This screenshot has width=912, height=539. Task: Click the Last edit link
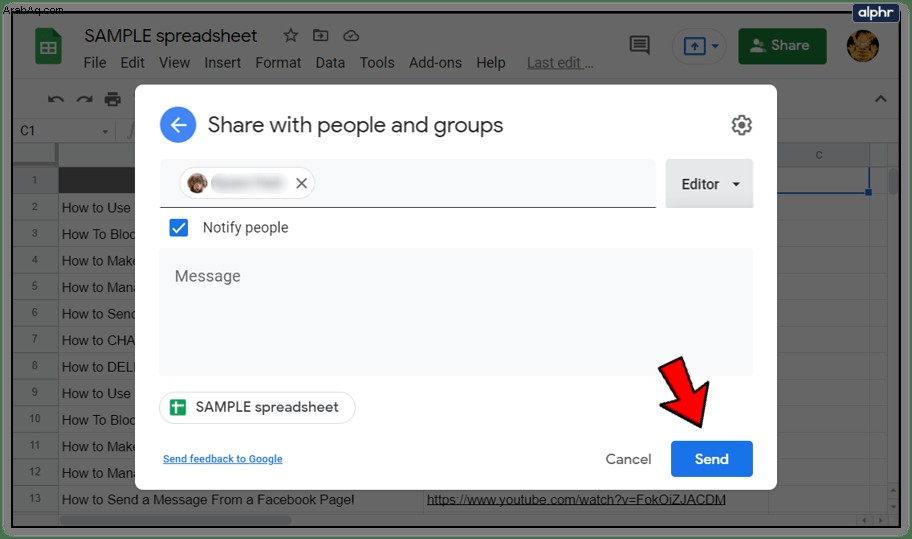pyautogui.click(x=560, y=63)
